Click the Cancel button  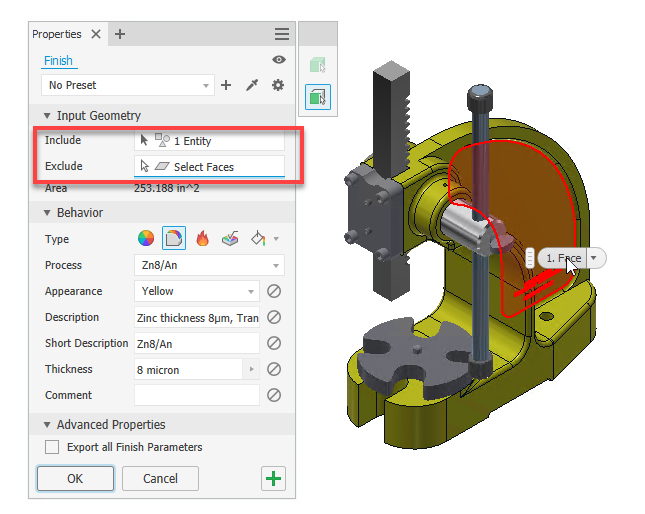(x=160, y=478)
